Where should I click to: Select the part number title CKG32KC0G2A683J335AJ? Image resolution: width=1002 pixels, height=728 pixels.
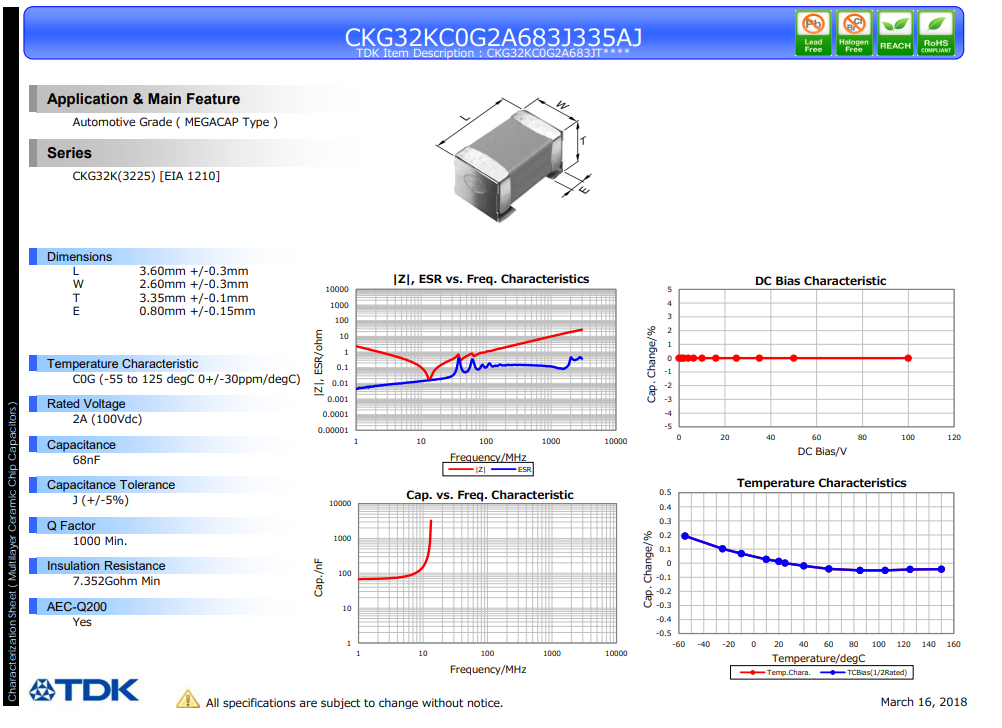pos(493,36)
